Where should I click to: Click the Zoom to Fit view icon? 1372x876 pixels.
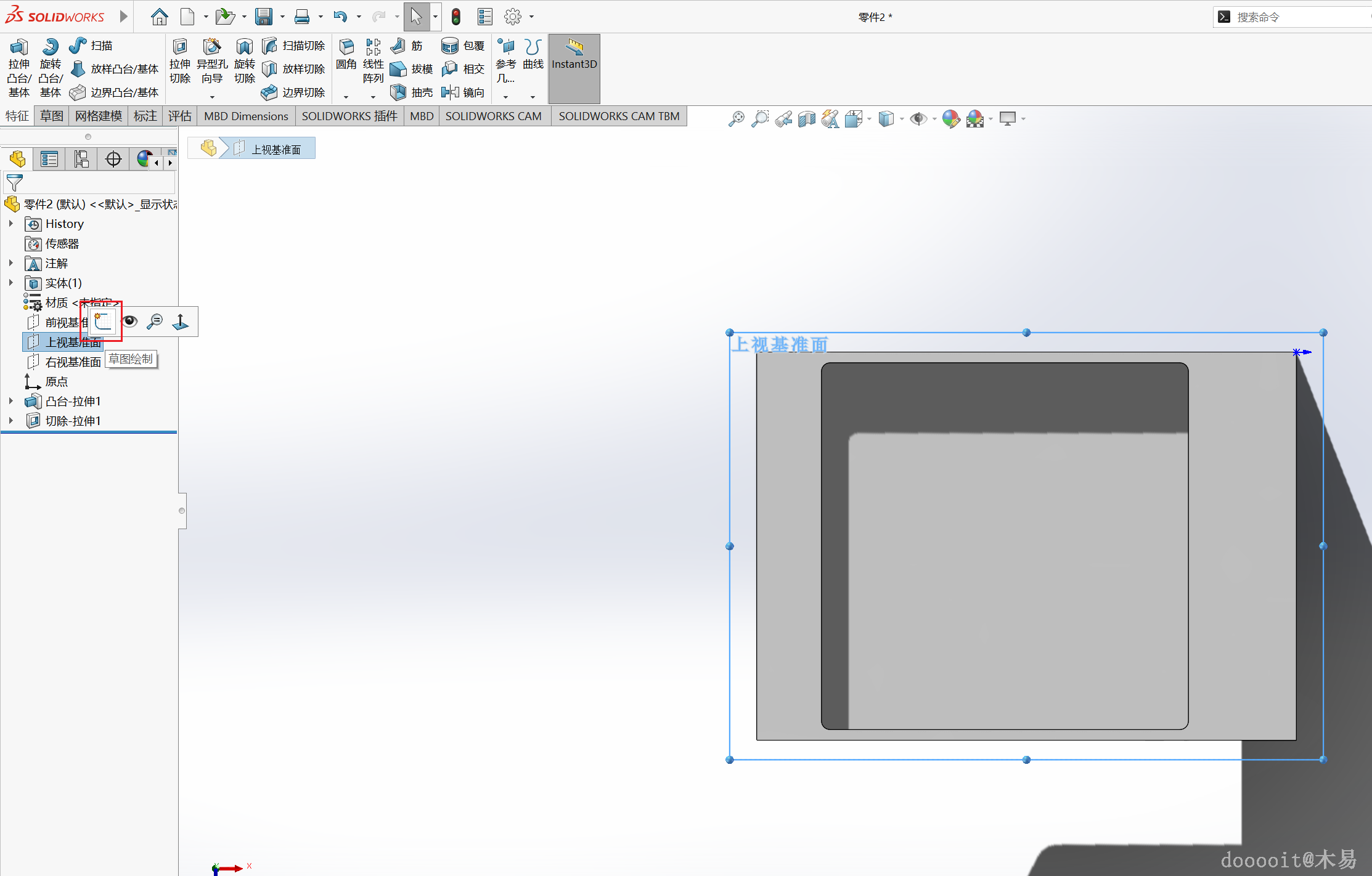736,119
